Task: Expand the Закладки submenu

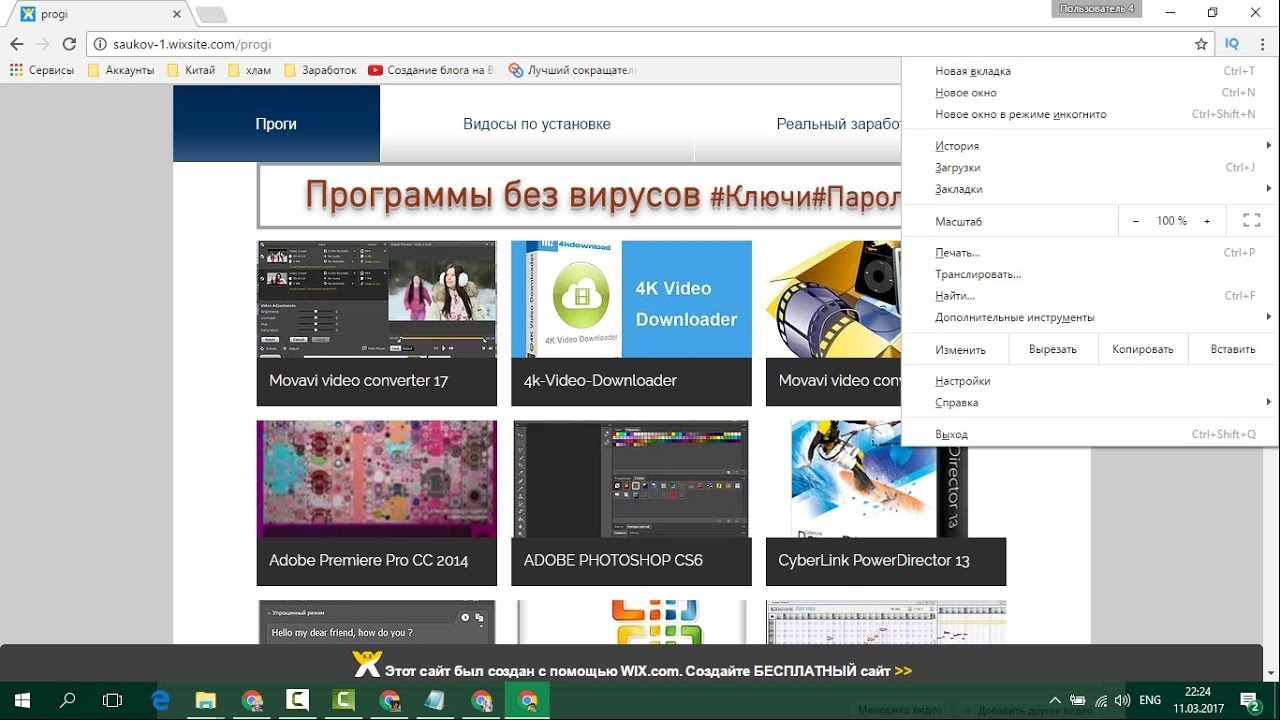Action: (x=1090, y=189)
